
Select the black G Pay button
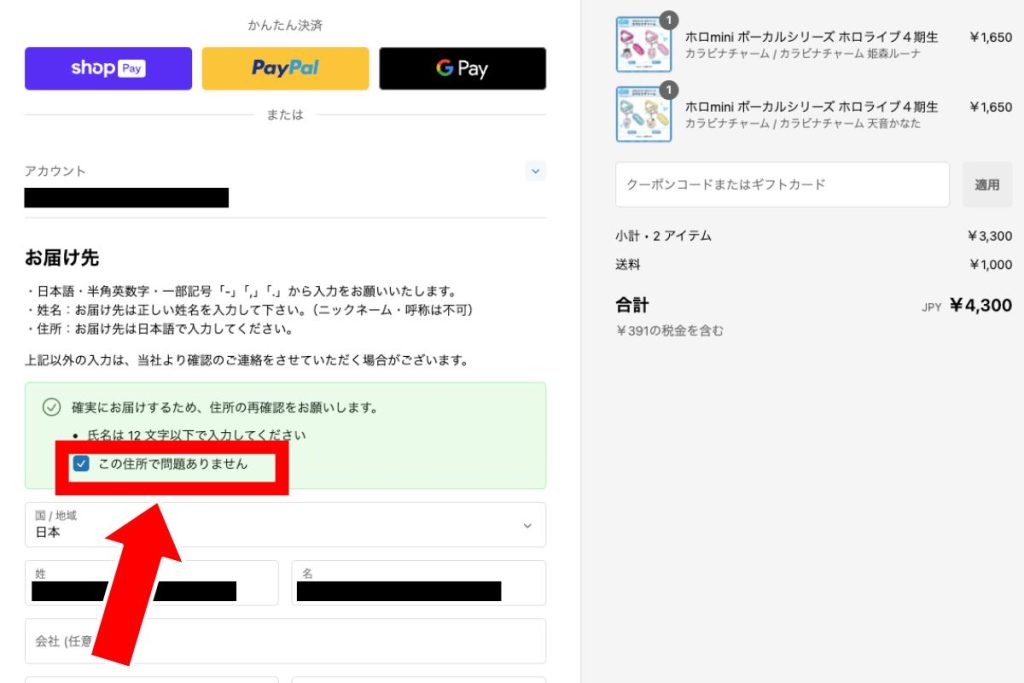[x=462, y=68]
